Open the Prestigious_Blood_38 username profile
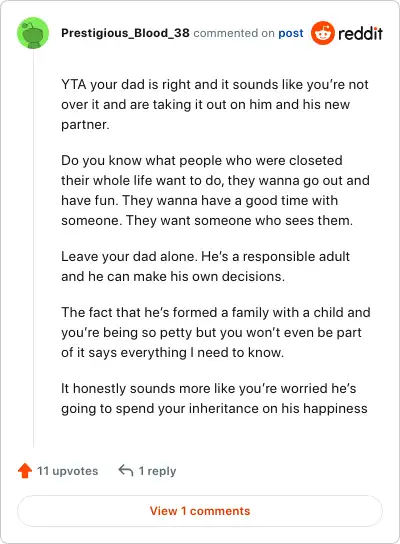This screenshot has height=544, width=400. pyautogui.click(x=125, y=33)
